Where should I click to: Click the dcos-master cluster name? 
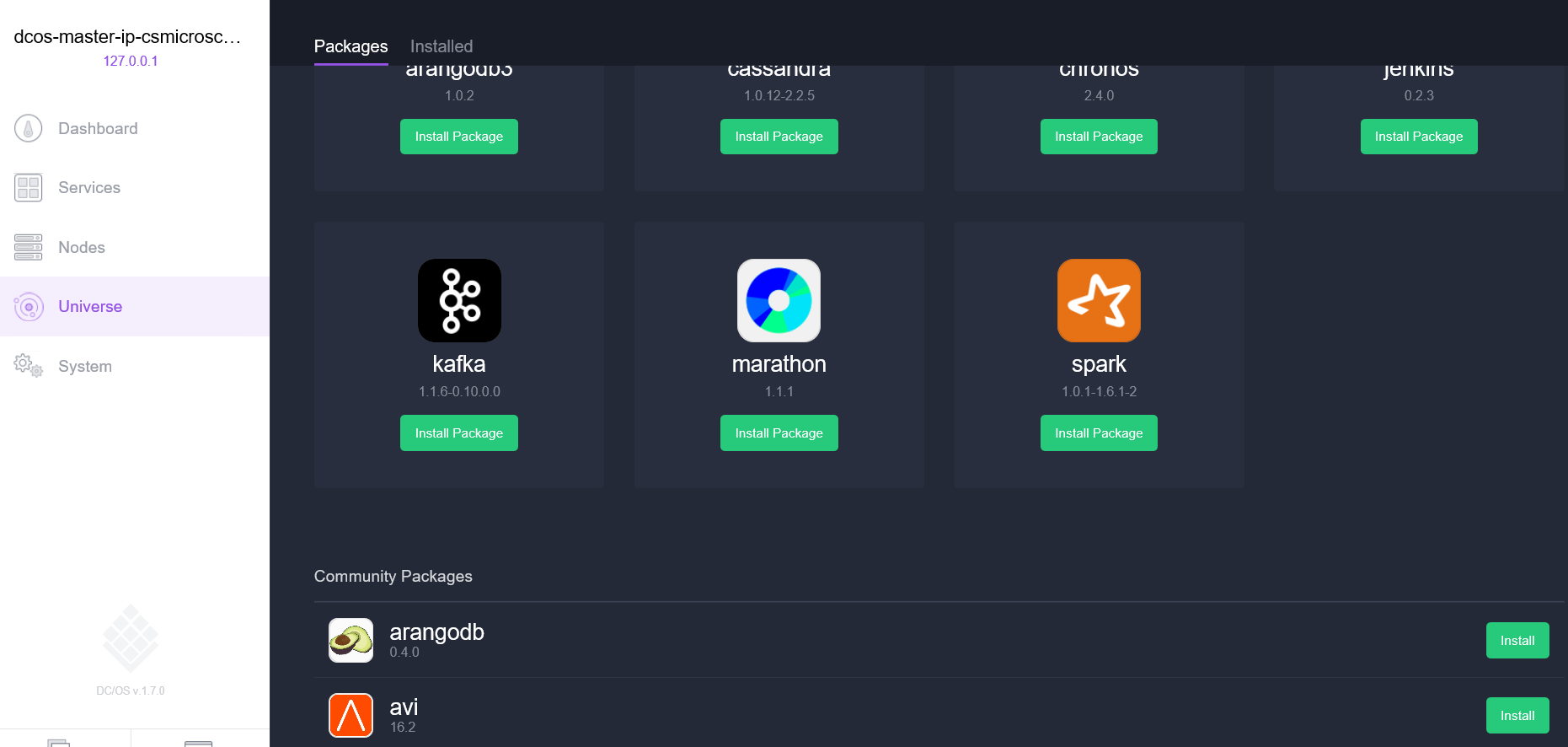(128, 37)
